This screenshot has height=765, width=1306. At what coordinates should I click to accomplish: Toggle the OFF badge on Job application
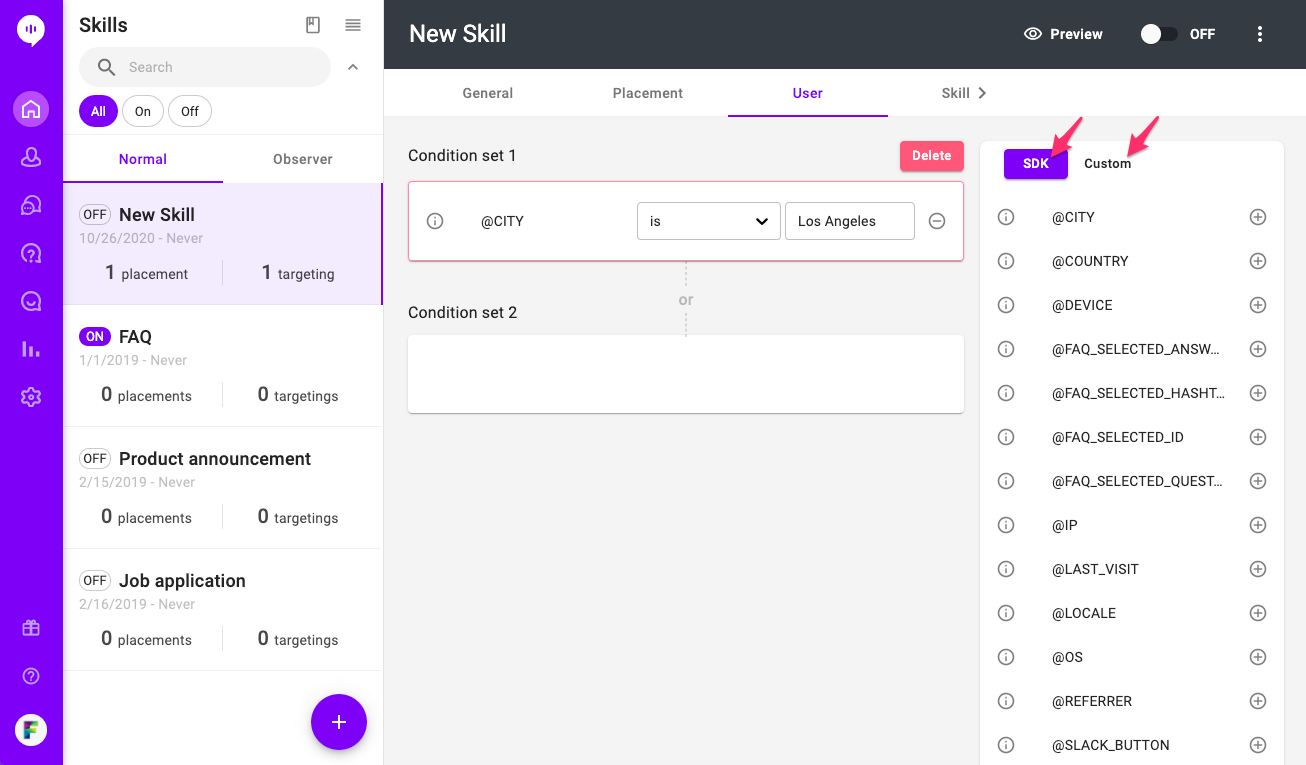tap(95, 581)
